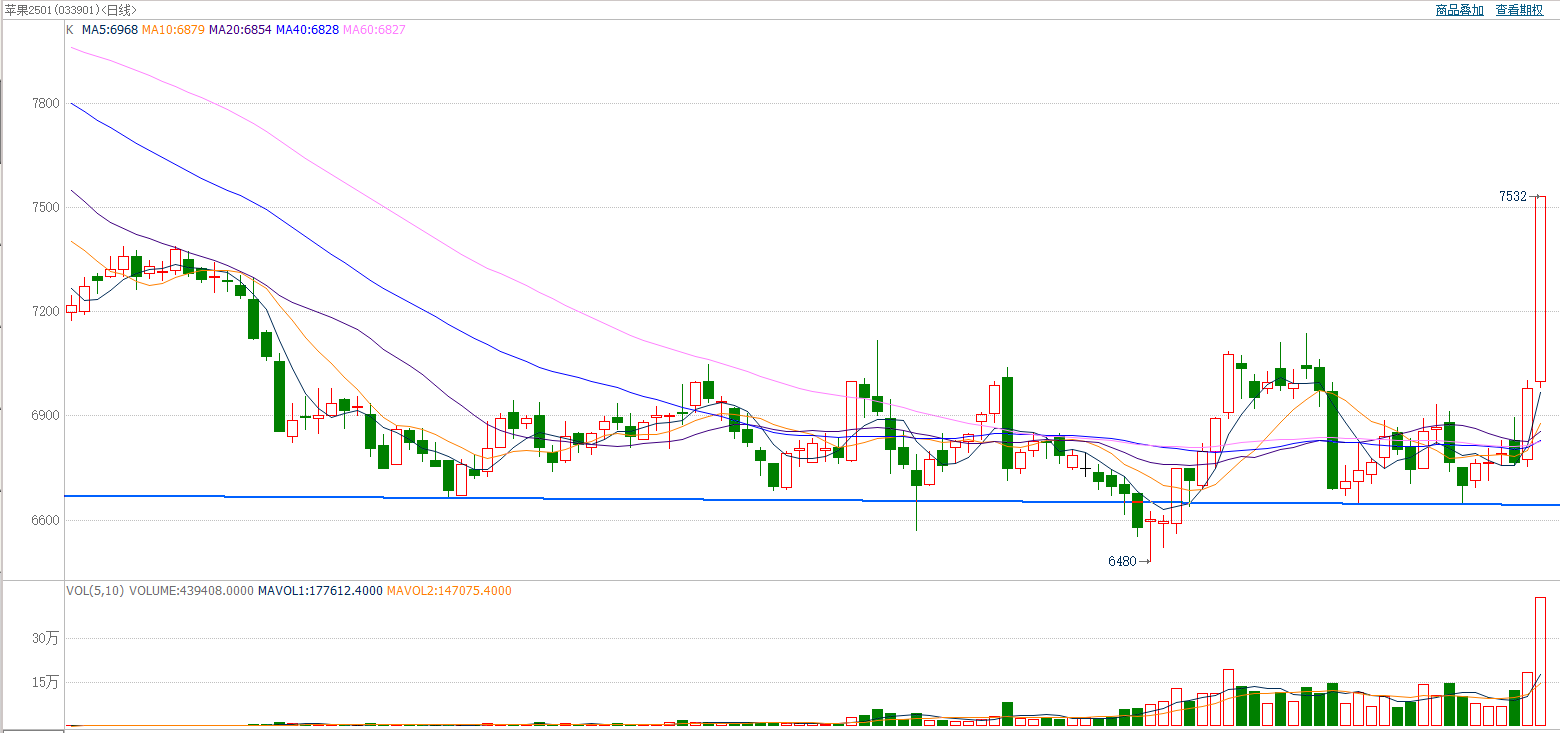This screenshot has width=1560, height=733.
Task: Click the 7532 high price marker
Action: [x=1513, y=197]
